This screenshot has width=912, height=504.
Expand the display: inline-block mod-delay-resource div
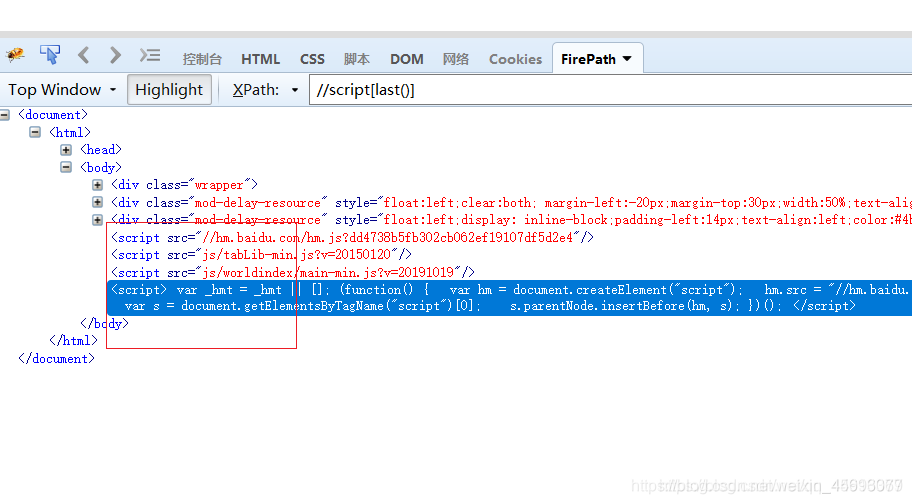click(x=98, y=220)
